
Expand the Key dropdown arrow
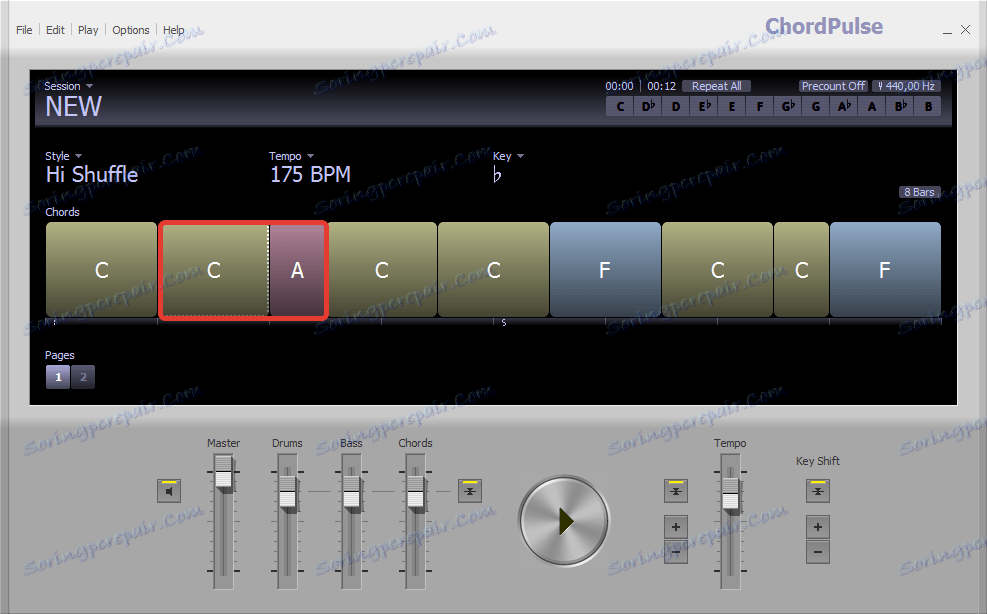pyautogui.click(x=521, y=156)
